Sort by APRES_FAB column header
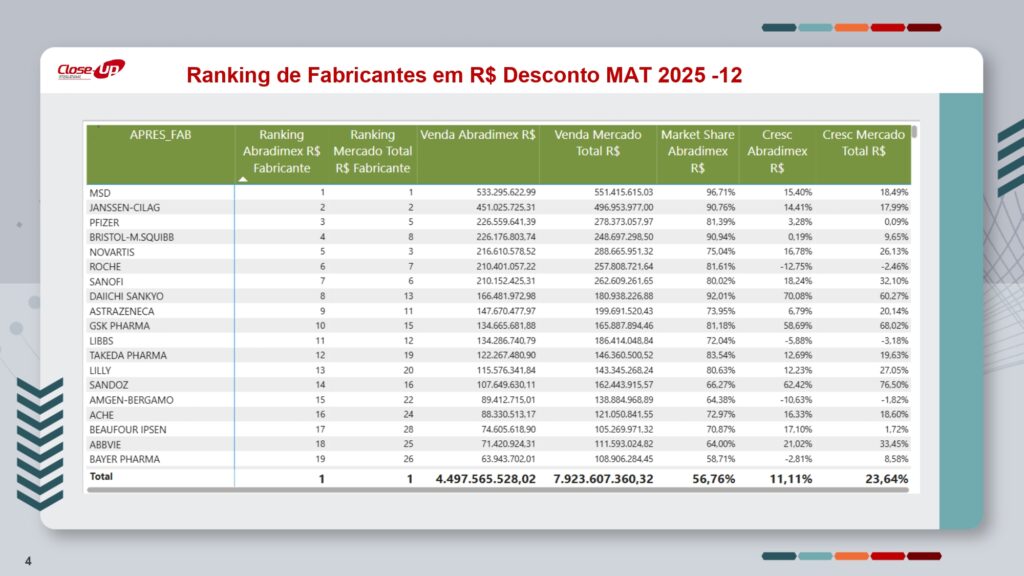 click(160, 135)
